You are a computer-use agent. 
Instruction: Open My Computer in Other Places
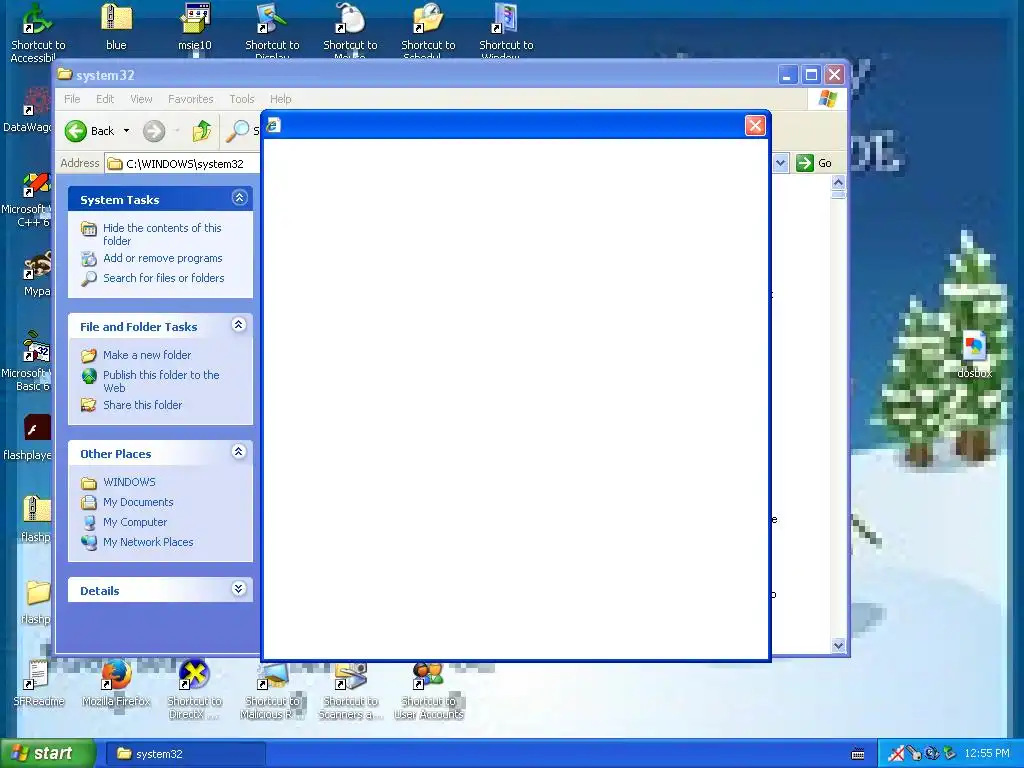pos(135,522)
